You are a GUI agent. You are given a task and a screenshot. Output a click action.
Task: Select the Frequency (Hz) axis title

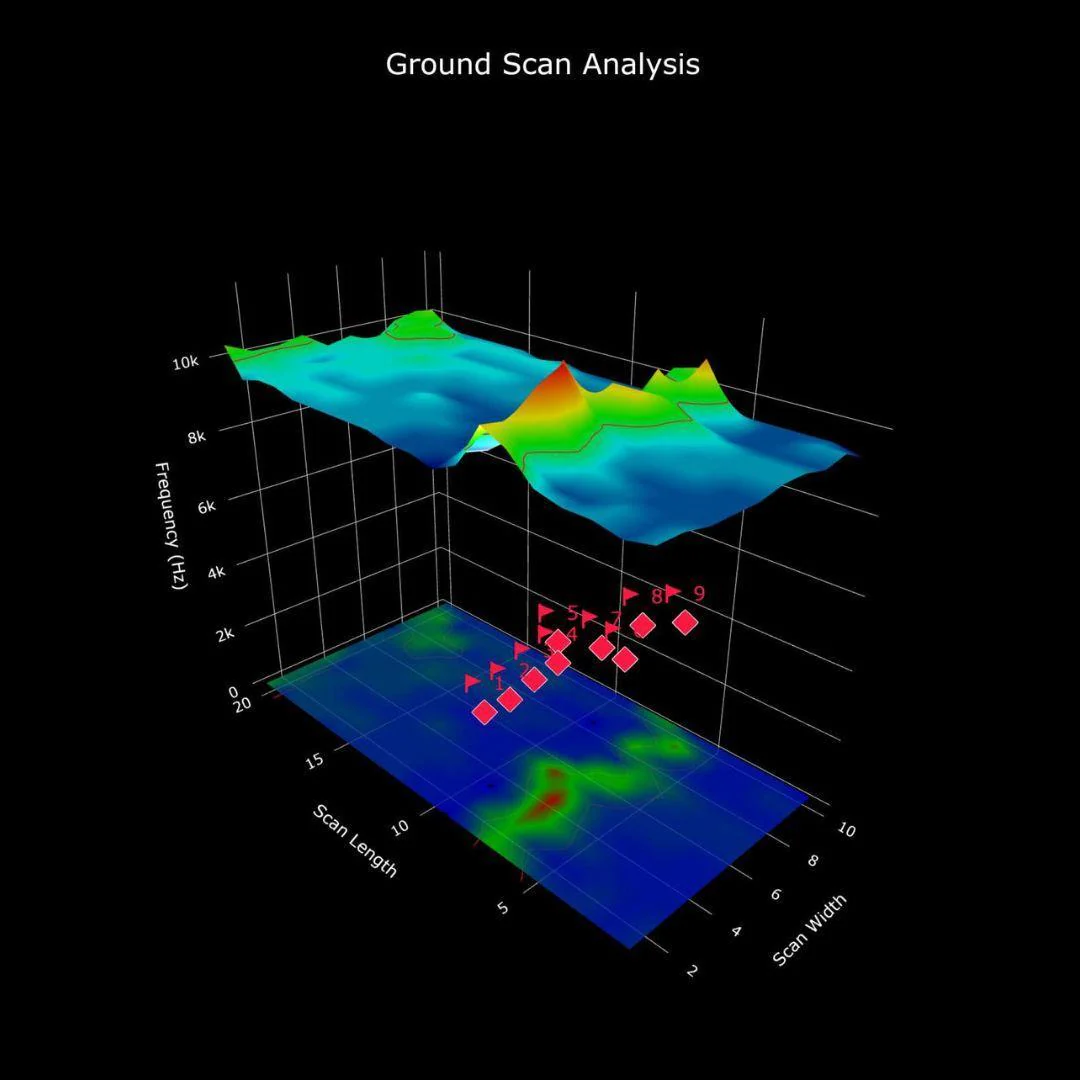pos(169,527)
